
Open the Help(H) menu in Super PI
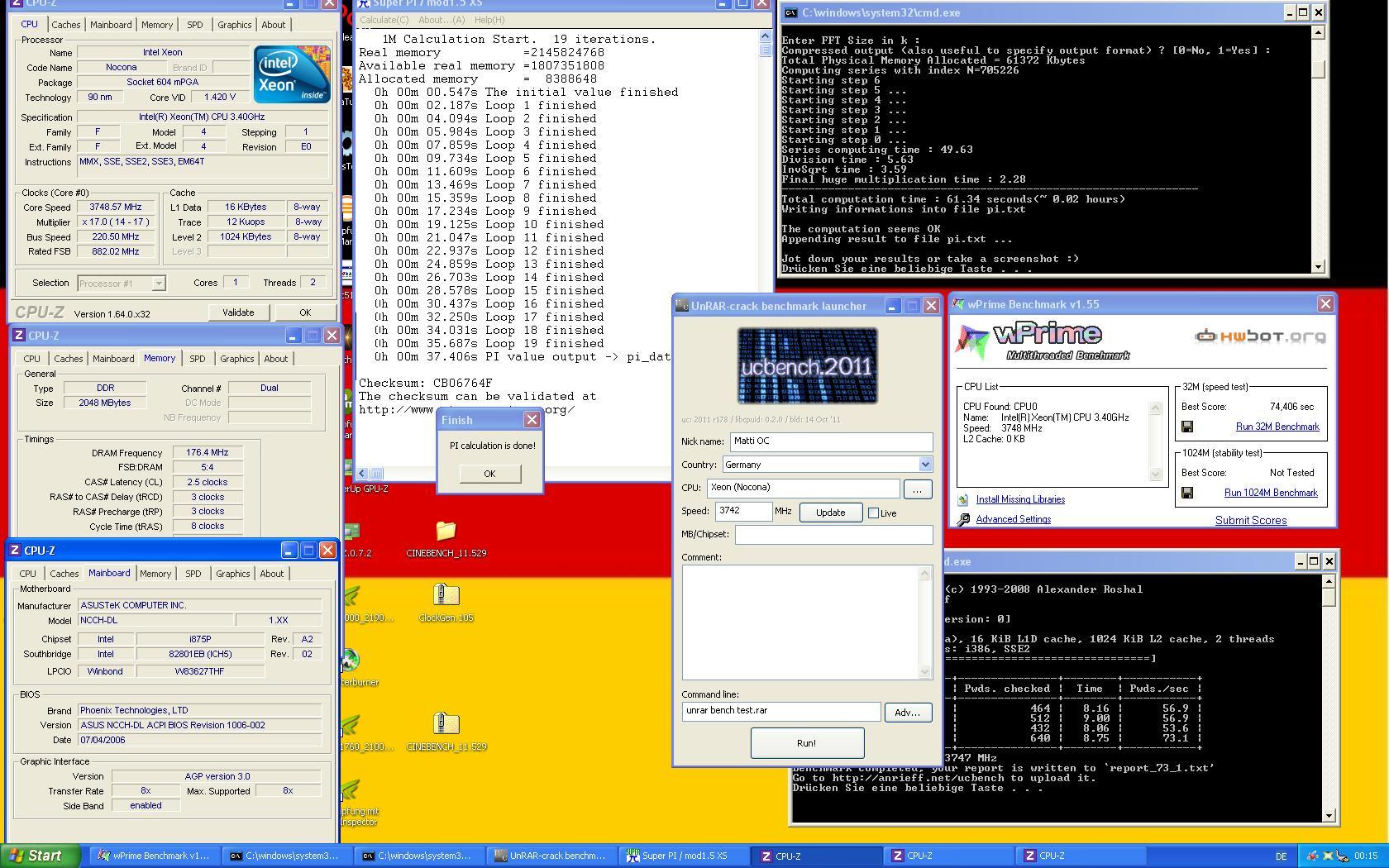[x=489, y=20]
